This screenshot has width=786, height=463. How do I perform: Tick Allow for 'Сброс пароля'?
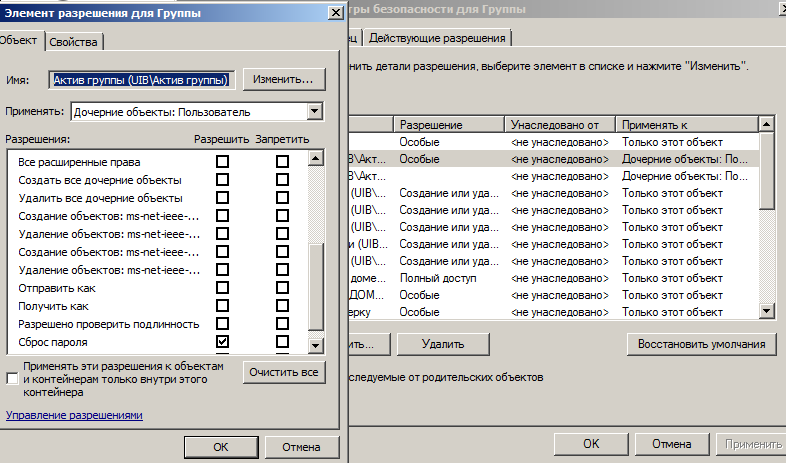point(222,342)
